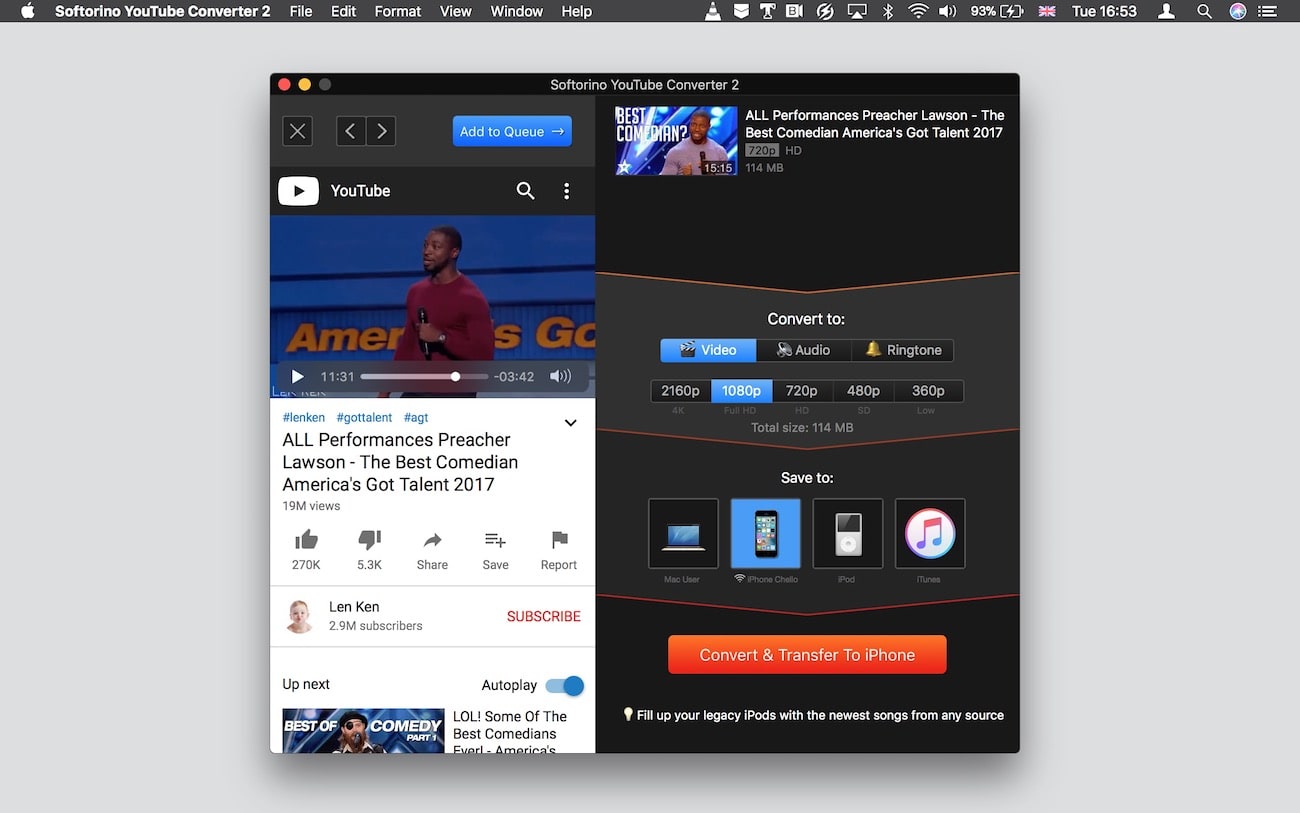Click the YouTube logo icon
Screen dimensions: 1300x813
(x=298, y=191)
